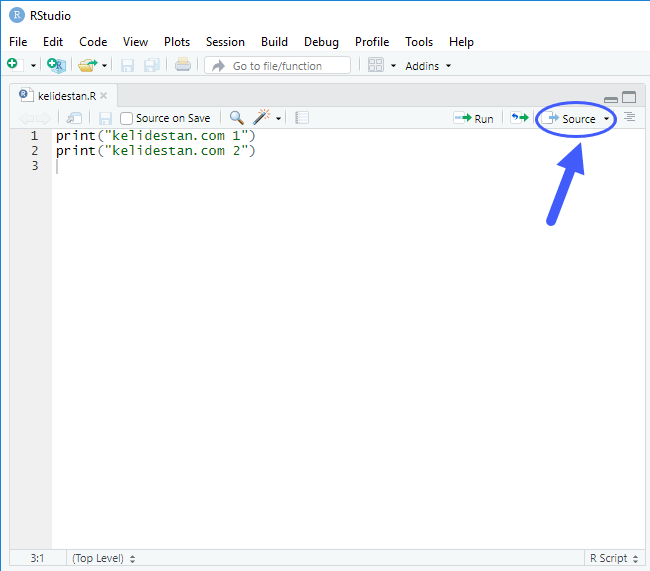
Task: Click the Source button
Action: [569, 119]
